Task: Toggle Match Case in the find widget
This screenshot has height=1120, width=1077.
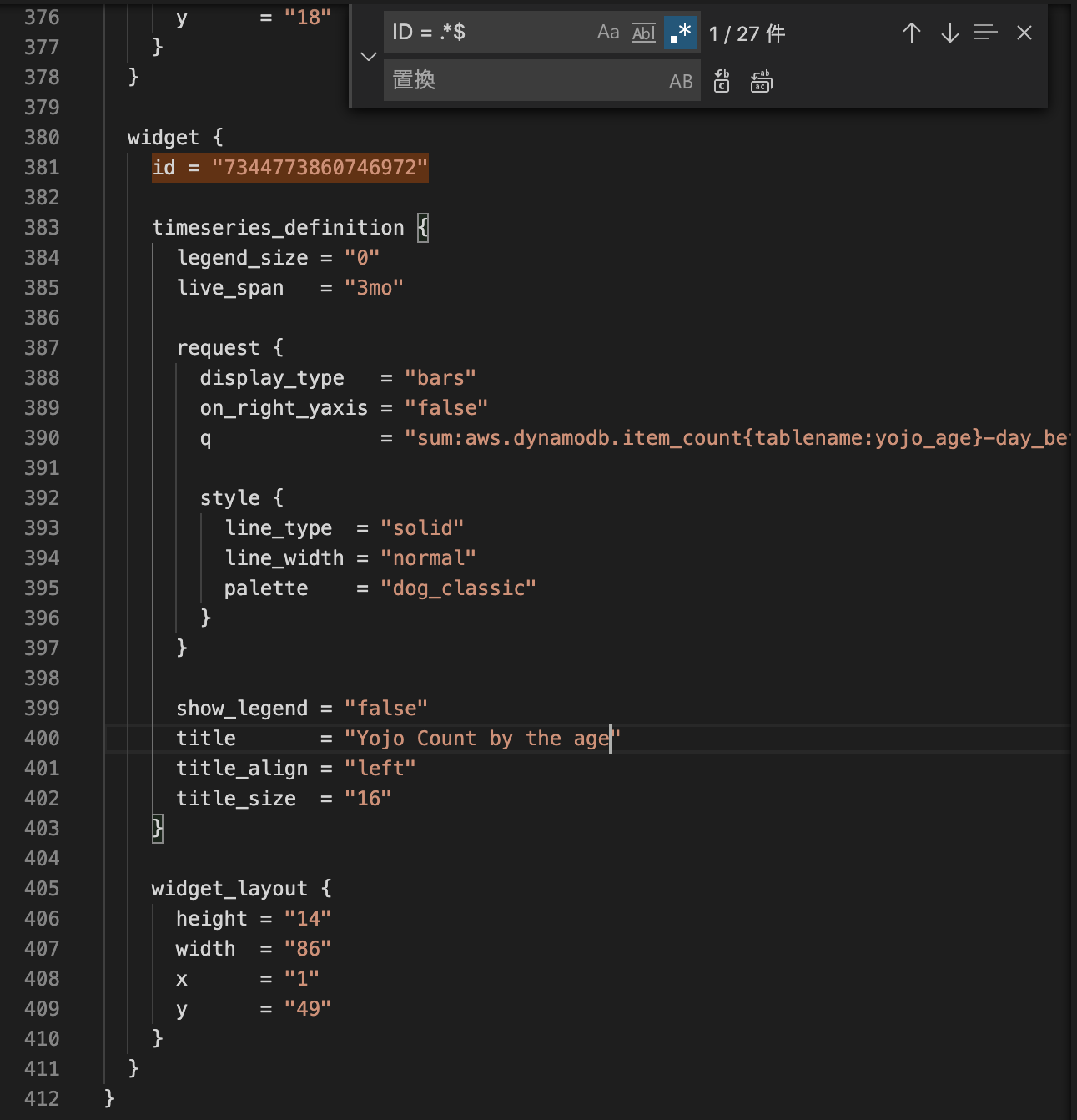Action: pyautogui.click(x=607, y=33)
